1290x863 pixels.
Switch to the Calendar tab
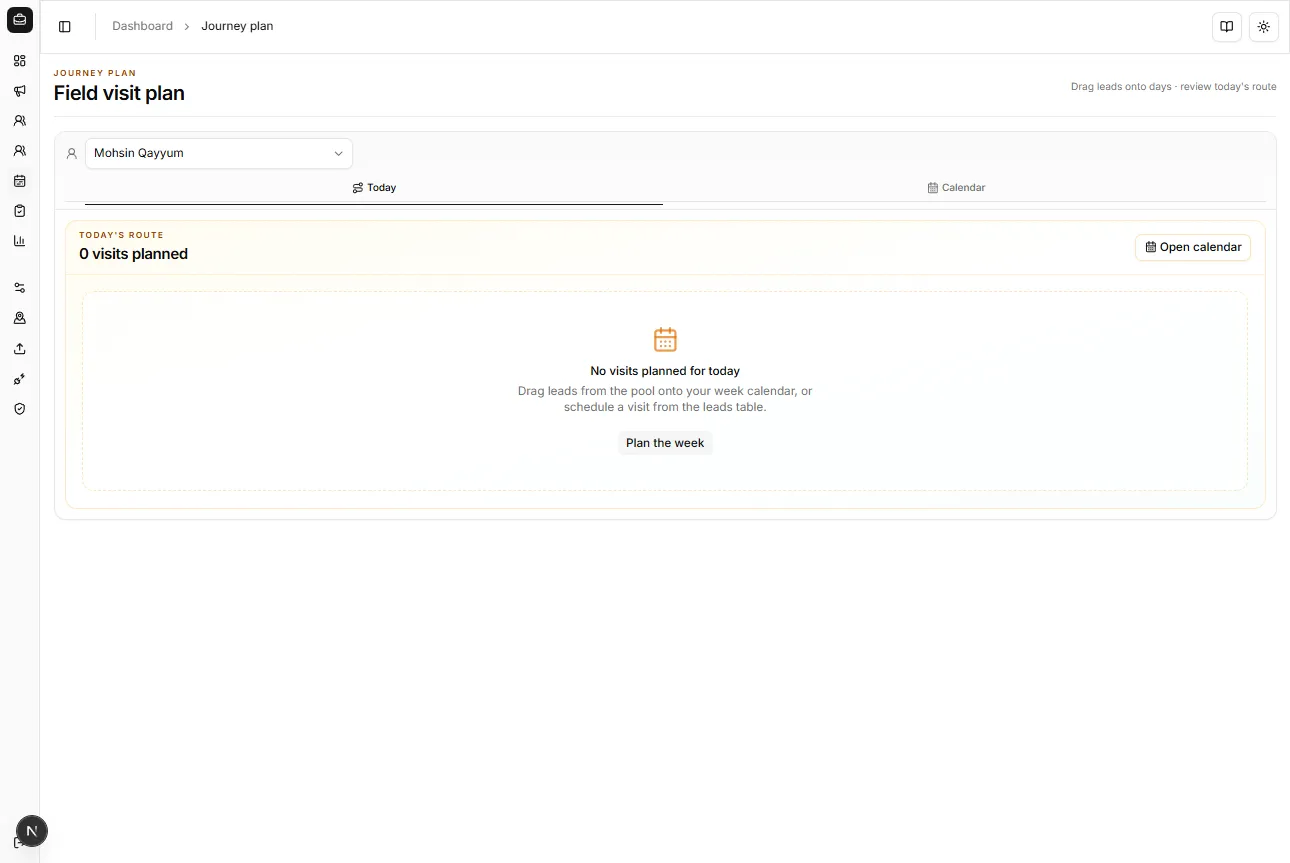(x=956, y=188)
